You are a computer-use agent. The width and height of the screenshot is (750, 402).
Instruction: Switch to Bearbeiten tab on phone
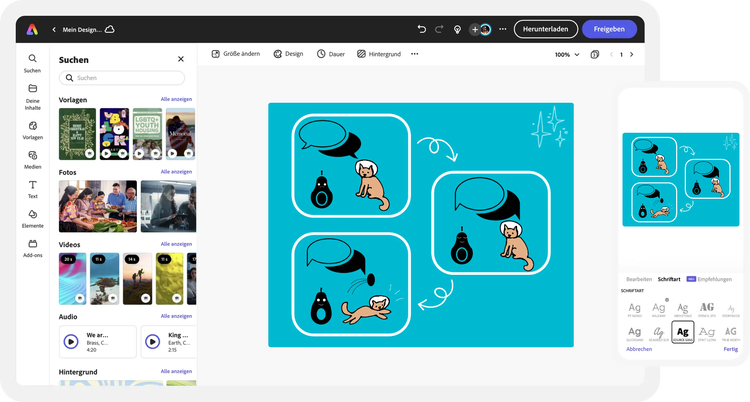pos(639,279)
